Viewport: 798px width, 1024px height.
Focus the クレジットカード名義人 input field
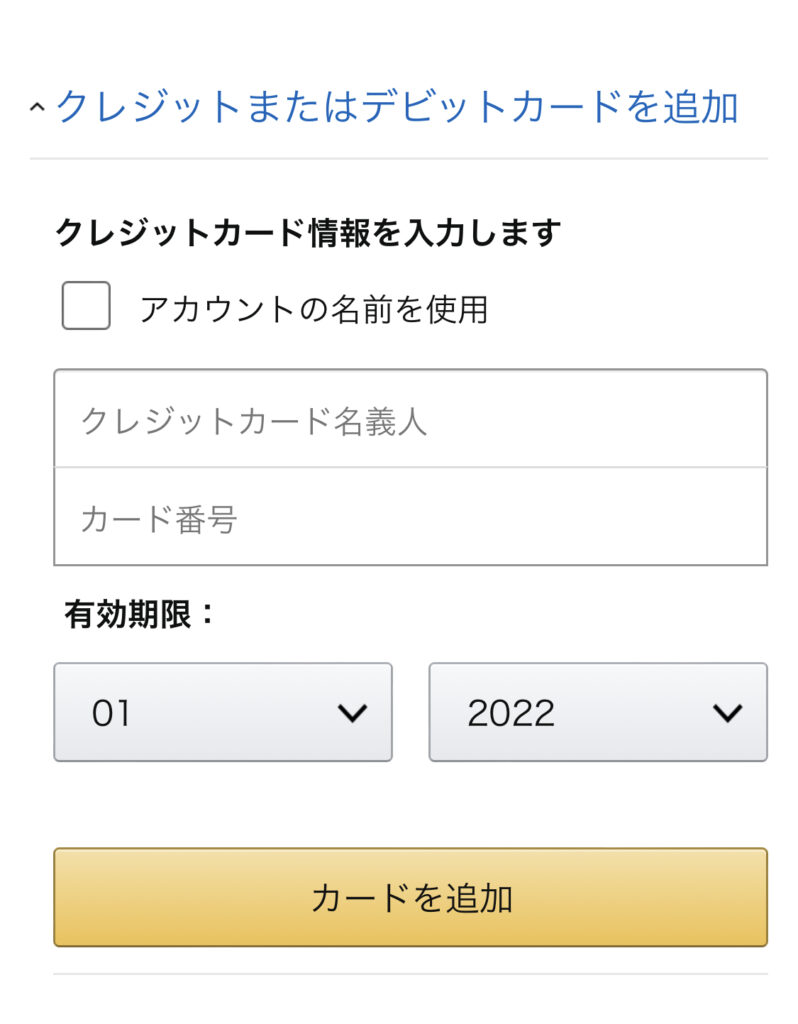[x=410, y=419]
